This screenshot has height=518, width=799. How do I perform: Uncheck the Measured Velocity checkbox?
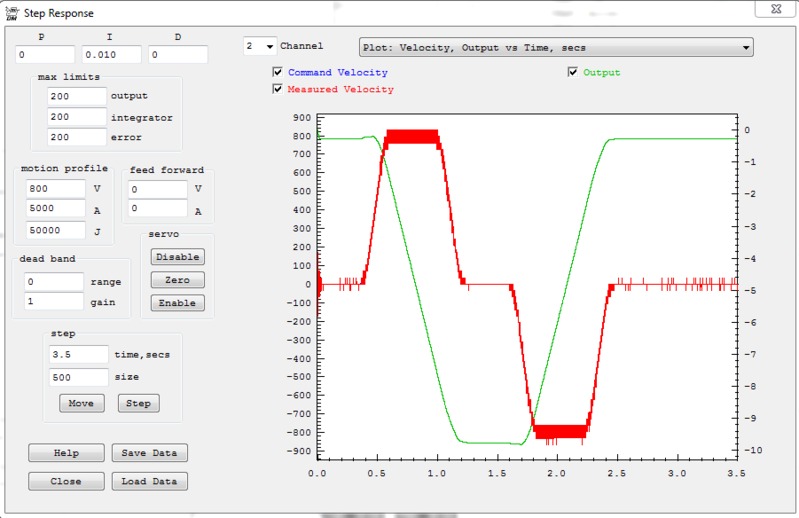click(x=278, y=90)
